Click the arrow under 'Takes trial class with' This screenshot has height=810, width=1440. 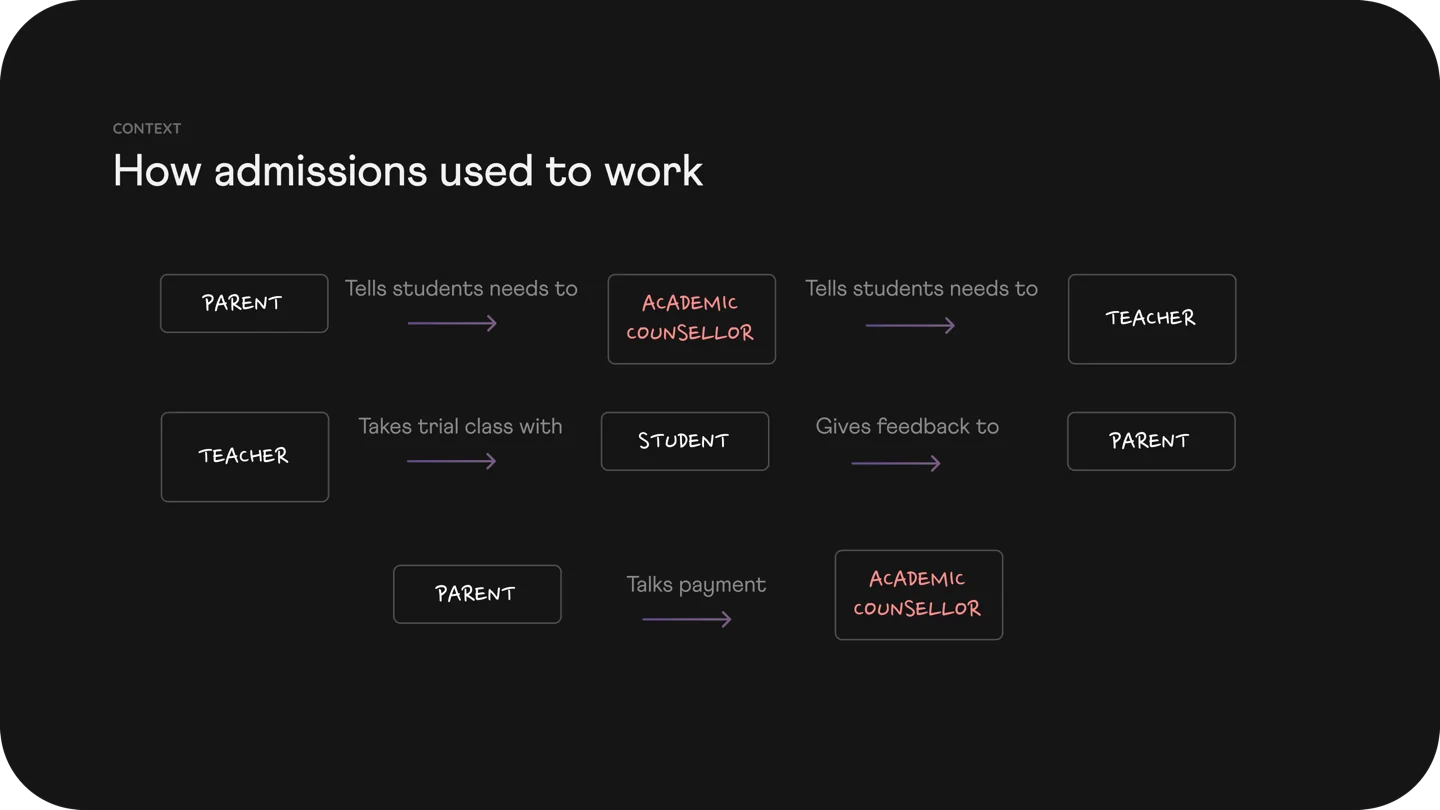click(451, 461)
